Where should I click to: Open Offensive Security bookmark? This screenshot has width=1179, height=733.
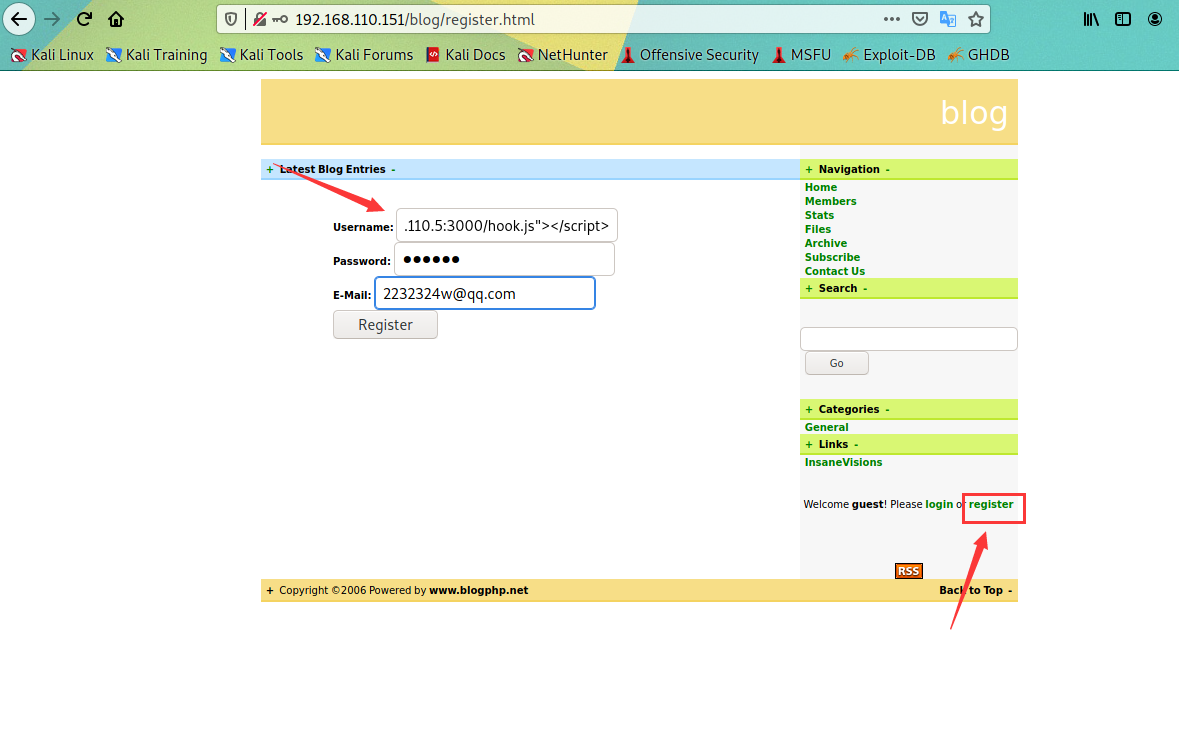690,55
